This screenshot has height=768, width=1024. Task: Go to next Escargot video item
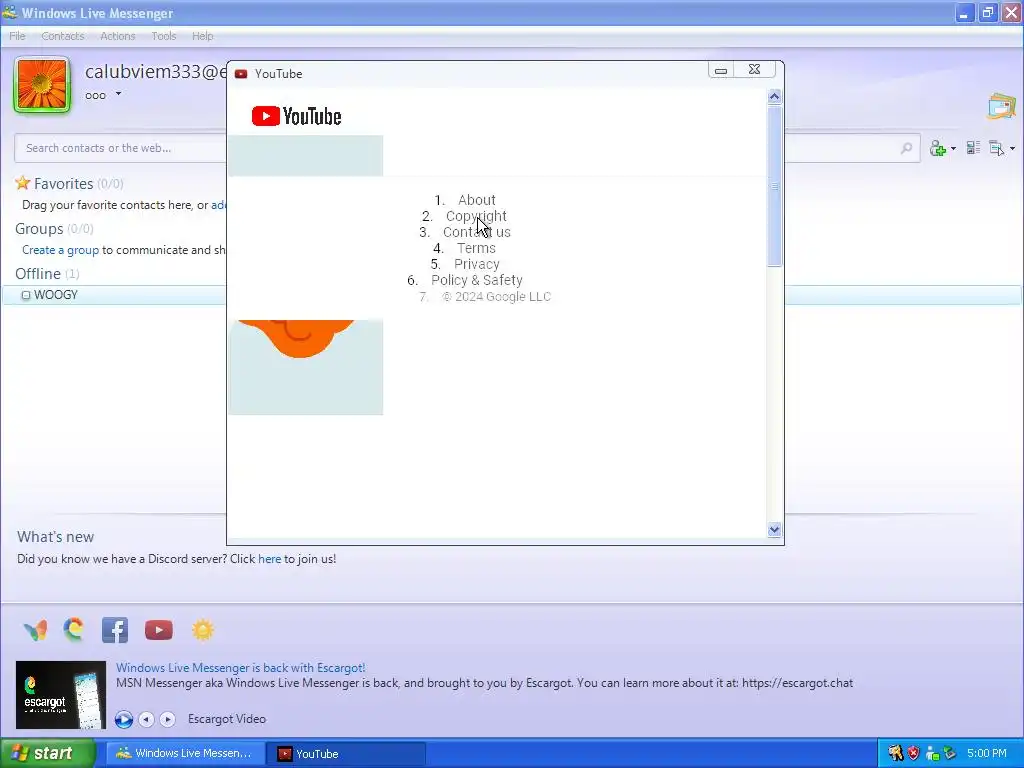(167, 719)
